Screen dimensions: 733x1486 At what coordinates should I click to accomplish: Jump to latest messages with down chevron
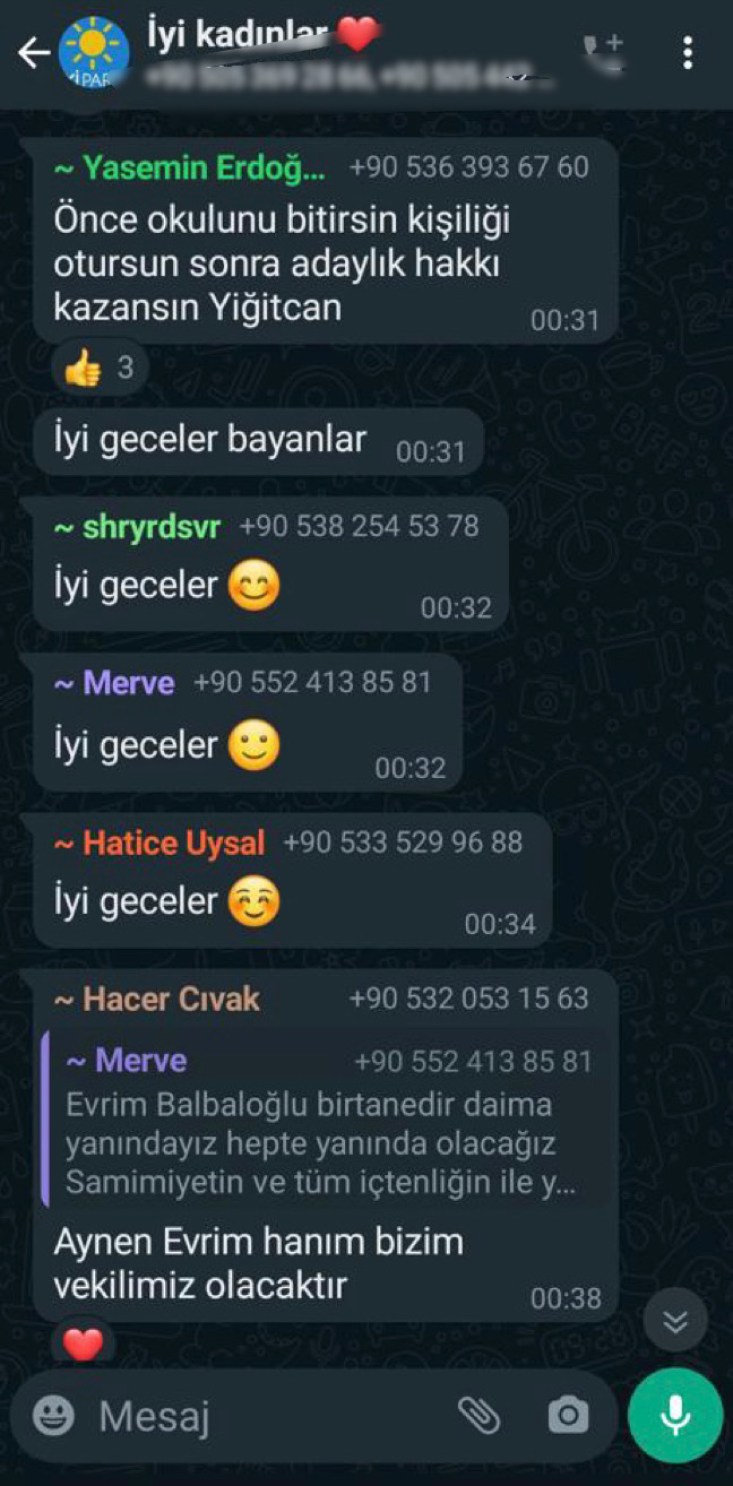pos(675,1321)
